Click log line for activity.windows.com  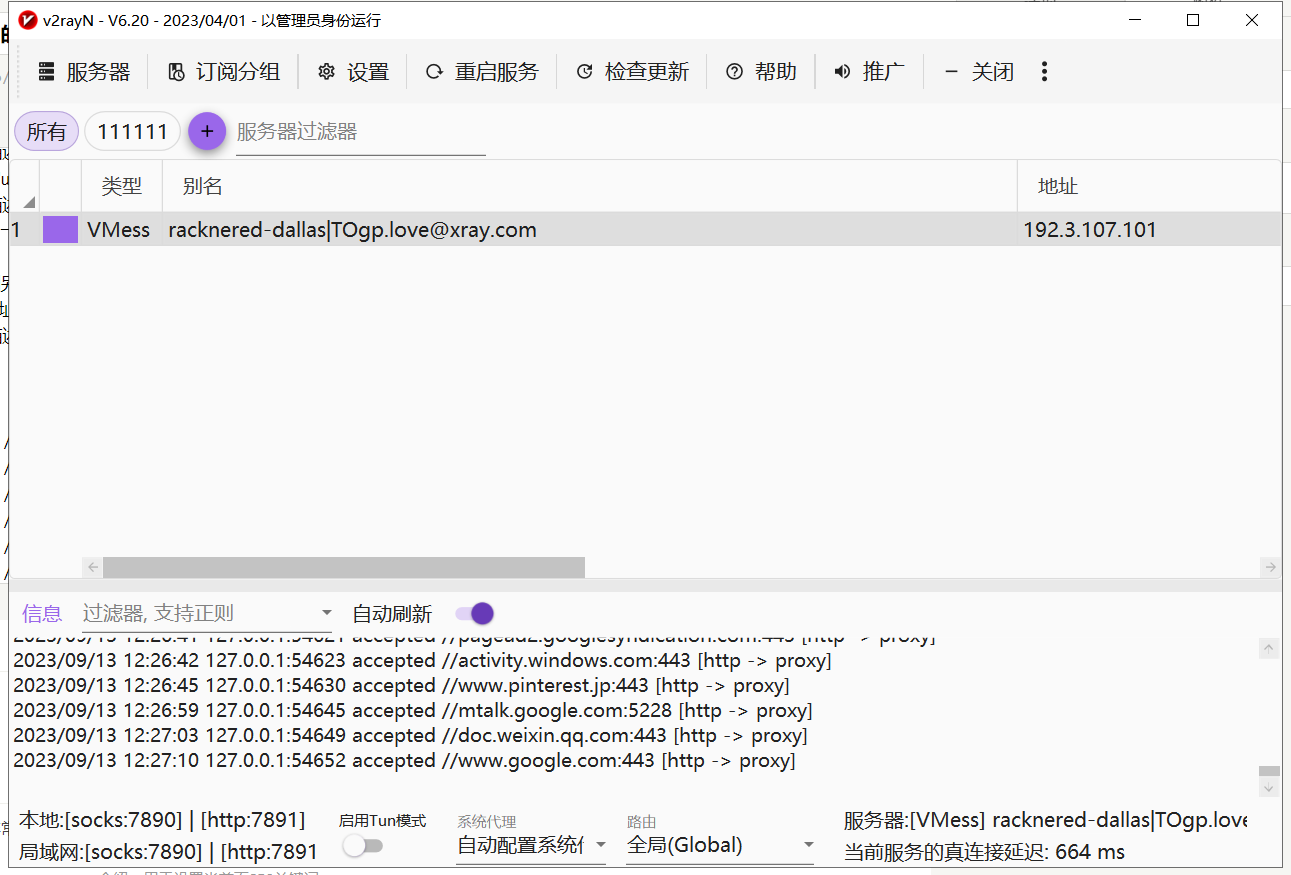click(x=422, y=661)
